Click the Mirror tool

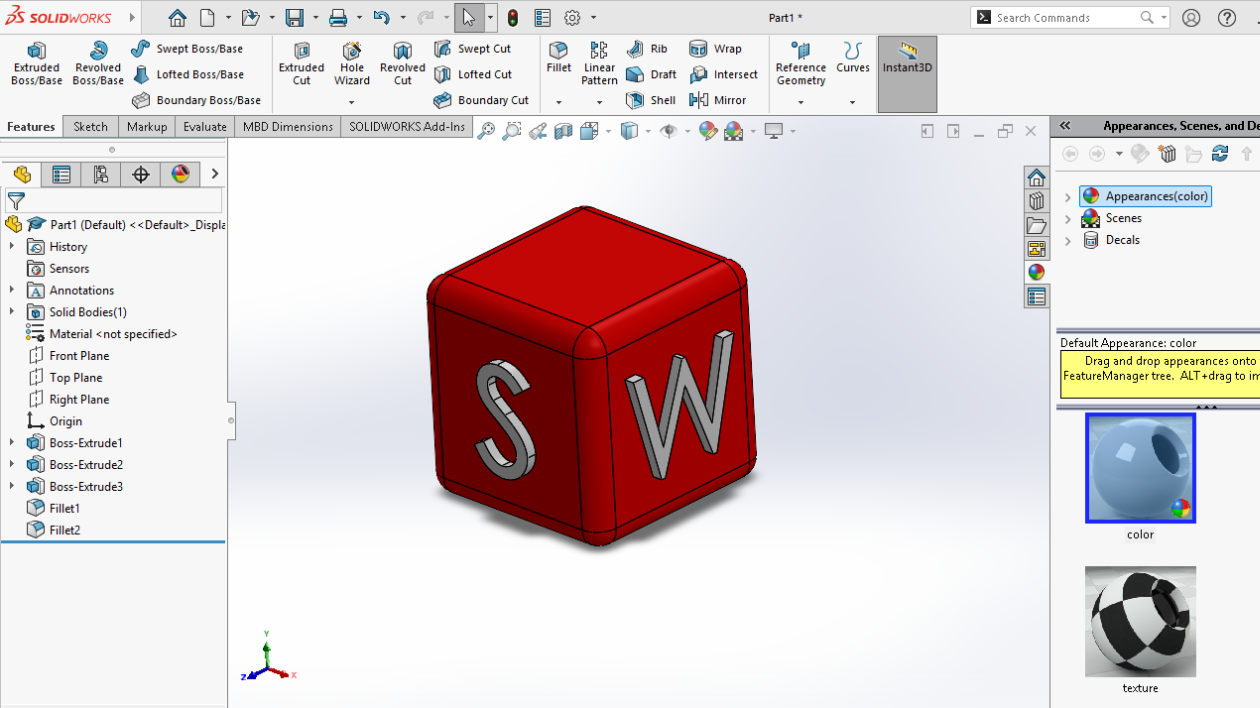718,100
